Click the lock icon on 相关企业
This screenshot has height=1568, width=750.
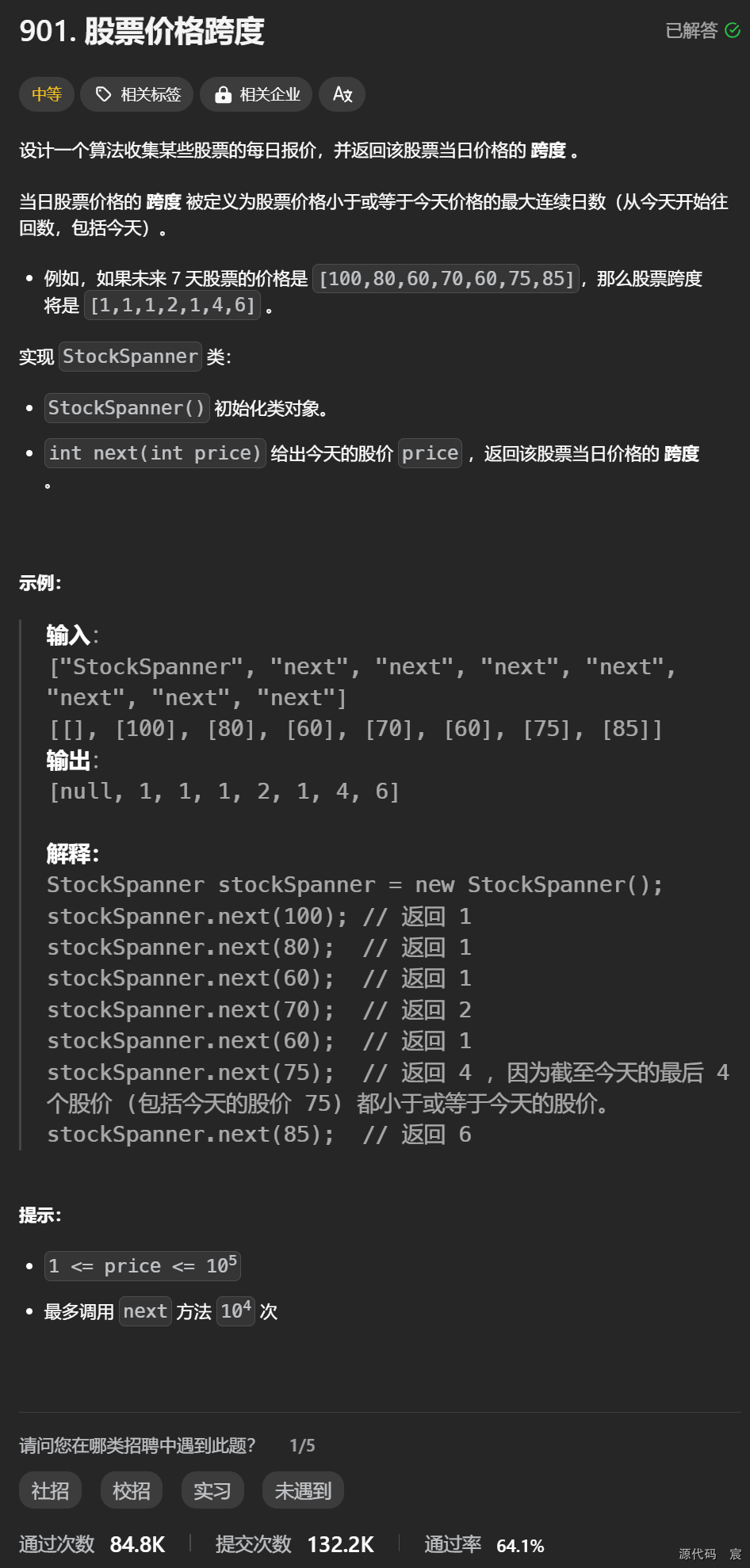coord(223,94)
